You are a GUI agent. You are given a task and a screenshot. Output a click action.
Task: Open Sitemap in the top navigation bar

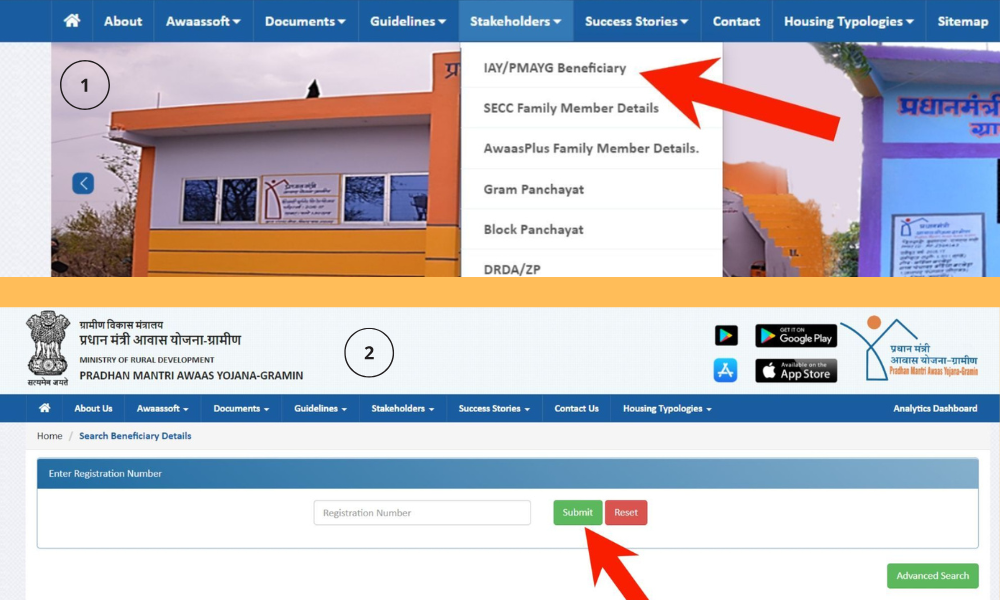tap(962, 21)
